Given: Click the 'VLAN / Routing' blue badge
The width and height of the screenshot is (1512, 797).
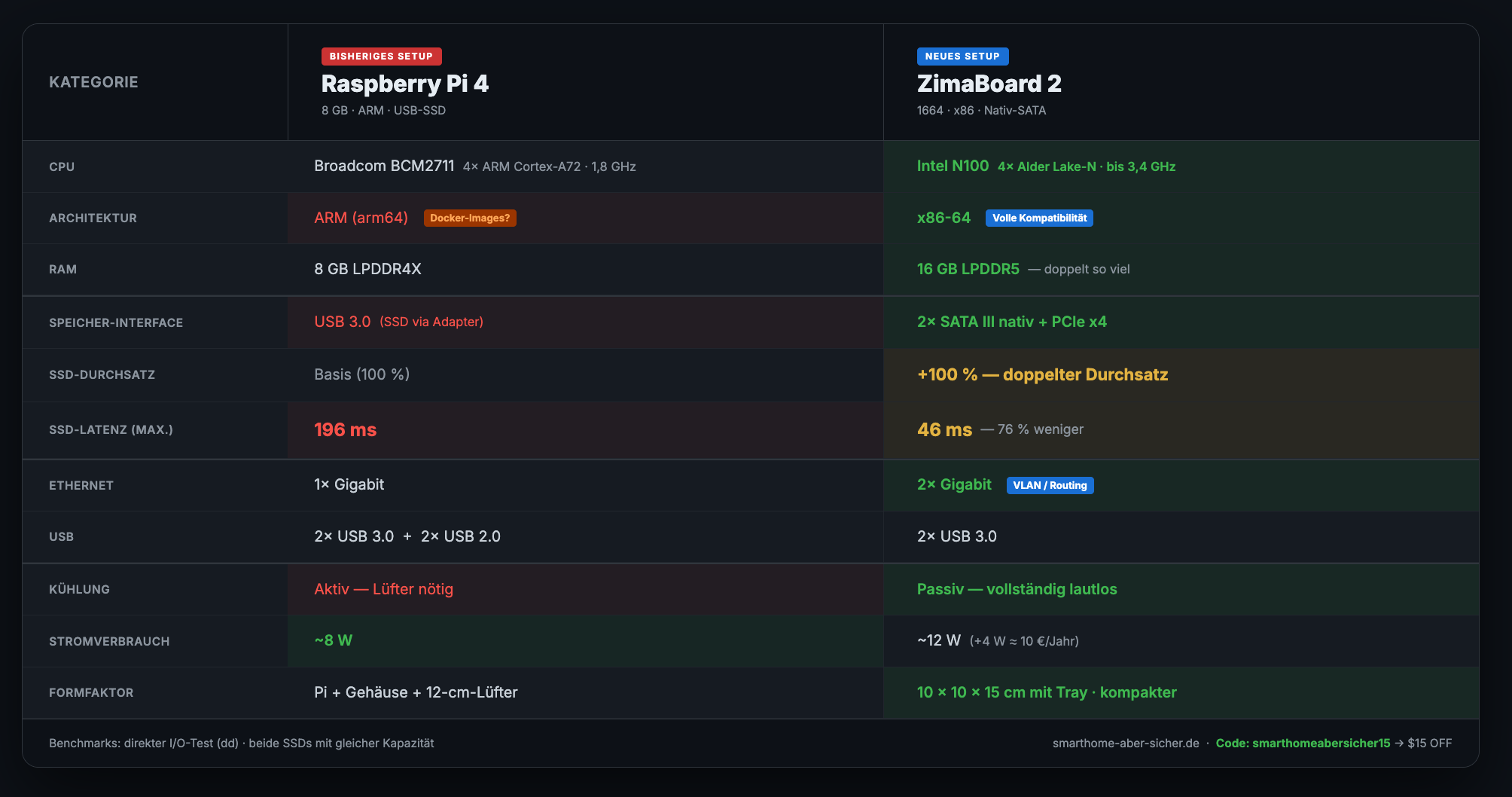Looking at the screenshot, I should [1050, 485].
